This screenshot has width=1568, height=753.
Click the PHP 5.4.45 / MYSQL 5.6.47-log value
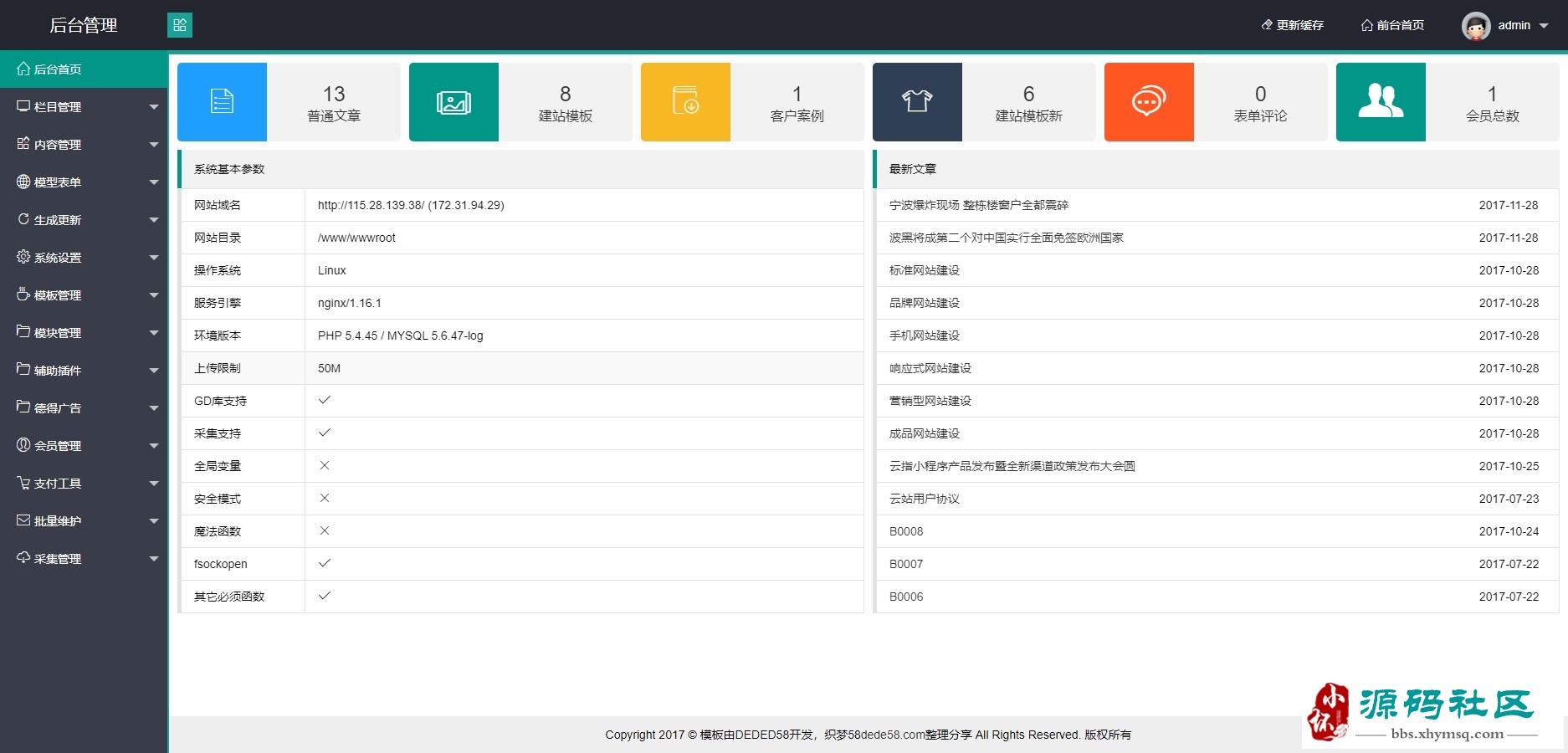tap(401, 336)
